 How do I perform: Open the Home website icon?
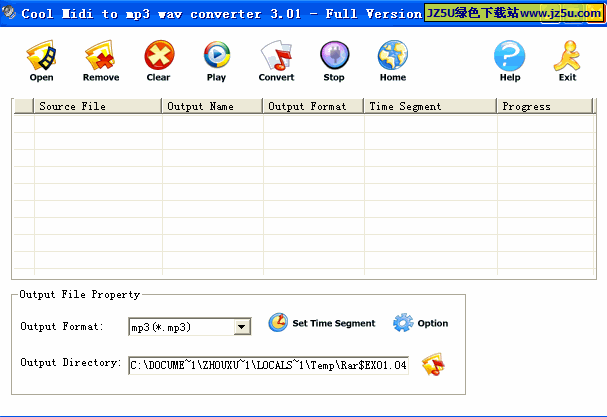(x=392, y=59)
